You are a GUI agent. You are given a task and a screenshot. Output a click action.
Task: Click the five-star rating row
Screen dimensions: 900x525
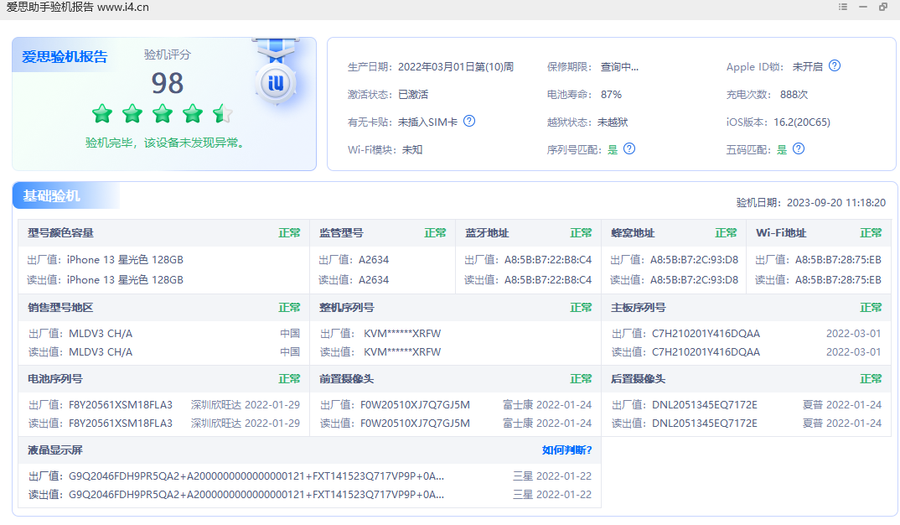162,114
